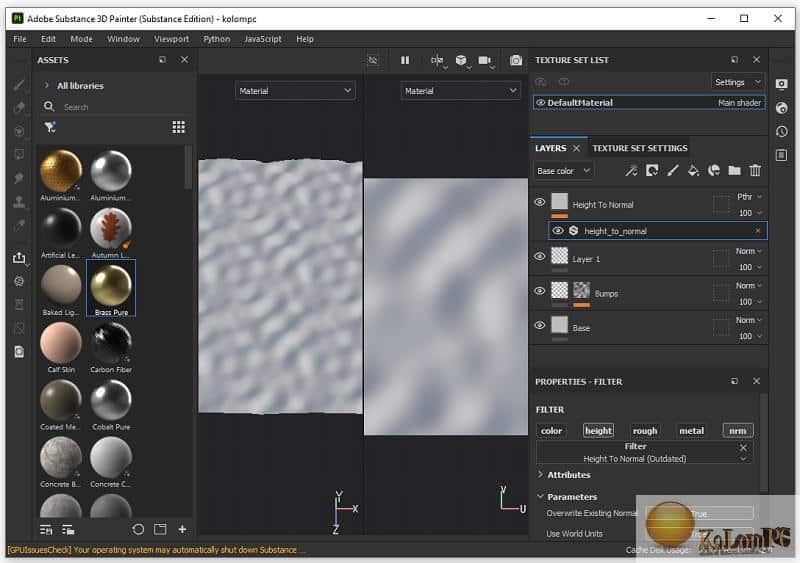Add a folder in Layers panel
Viewport: 800px width, 563px height.
pos(734,170)
